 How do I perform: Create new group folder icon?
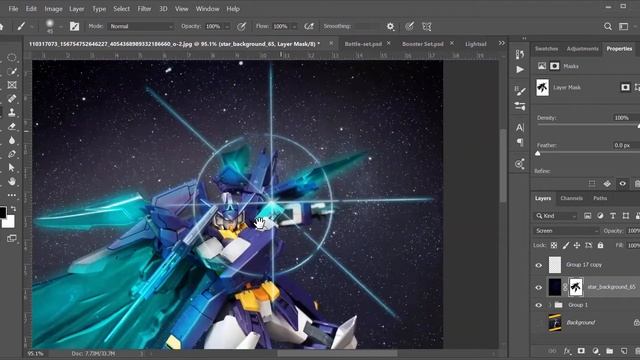(x=609, y=351)
